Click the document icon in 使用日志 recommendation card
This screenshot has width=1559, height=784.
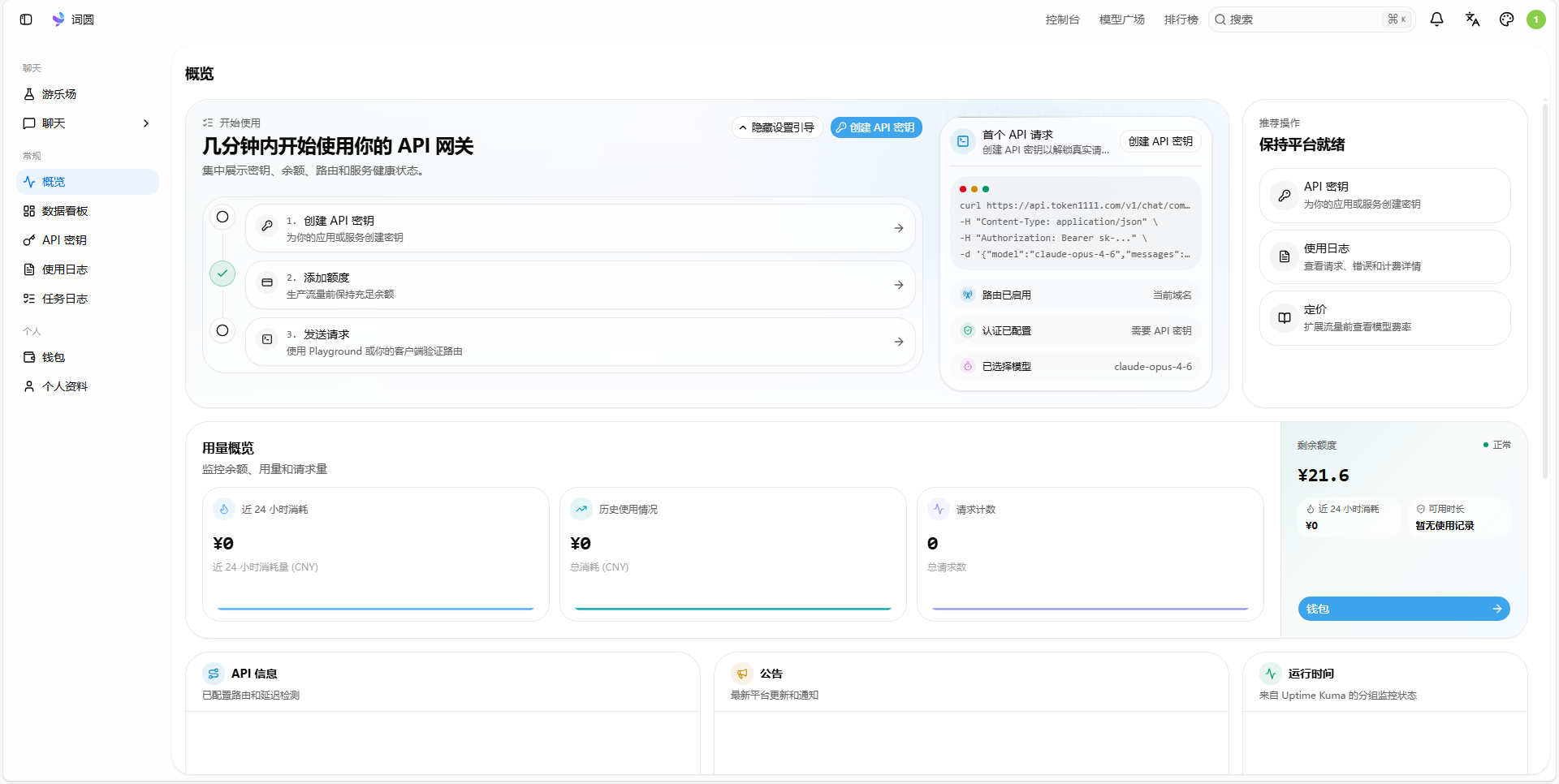tap(1285, 256)
